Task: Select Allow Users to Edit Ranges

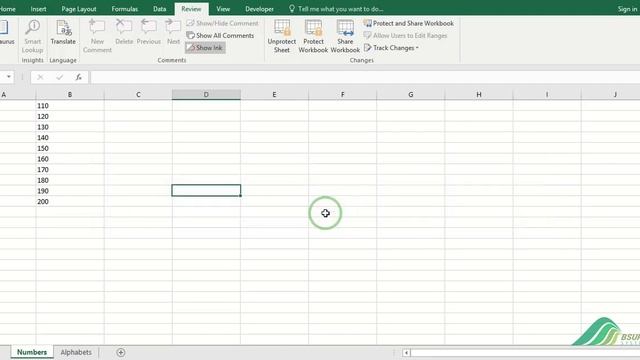Action: [405, 36]
